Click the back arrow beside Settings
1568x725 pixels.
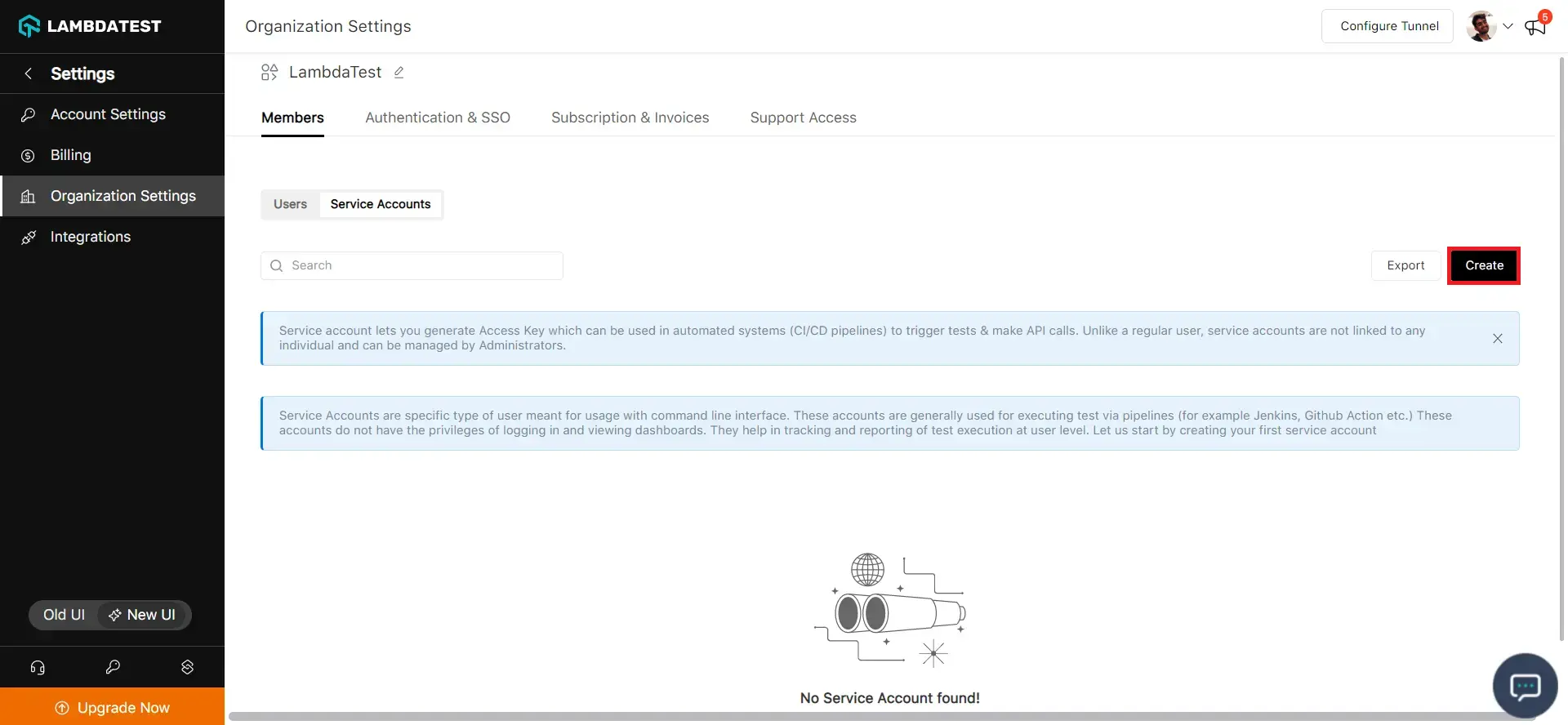29,73
